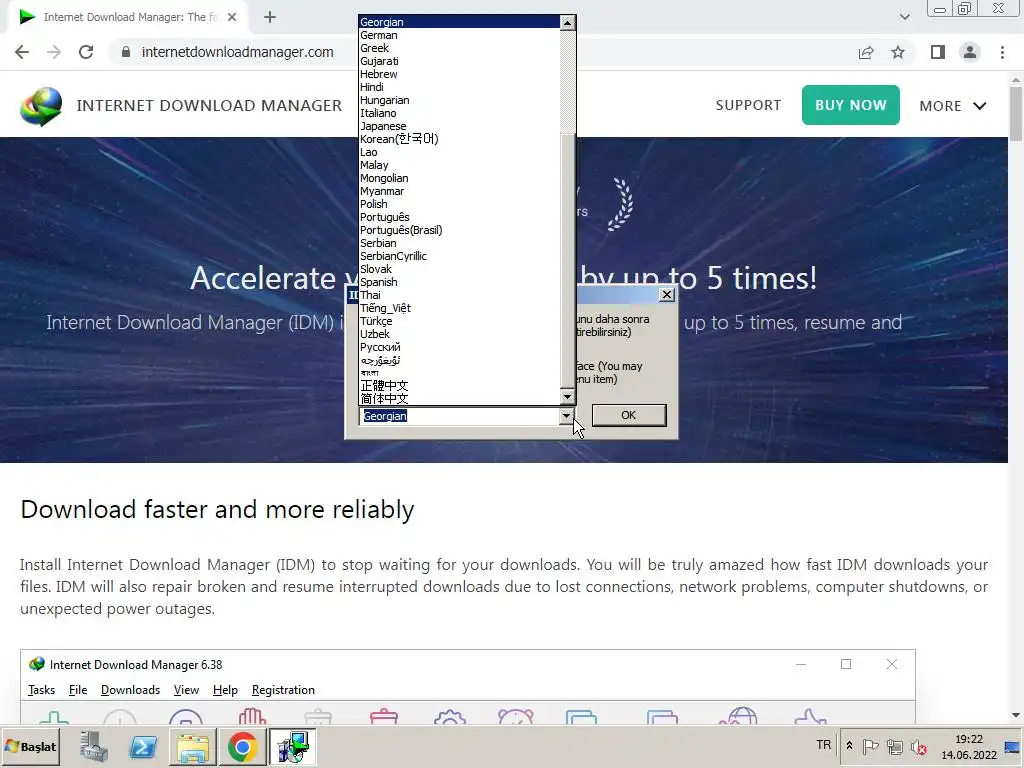Select Slovak from language list

[460, 269]
